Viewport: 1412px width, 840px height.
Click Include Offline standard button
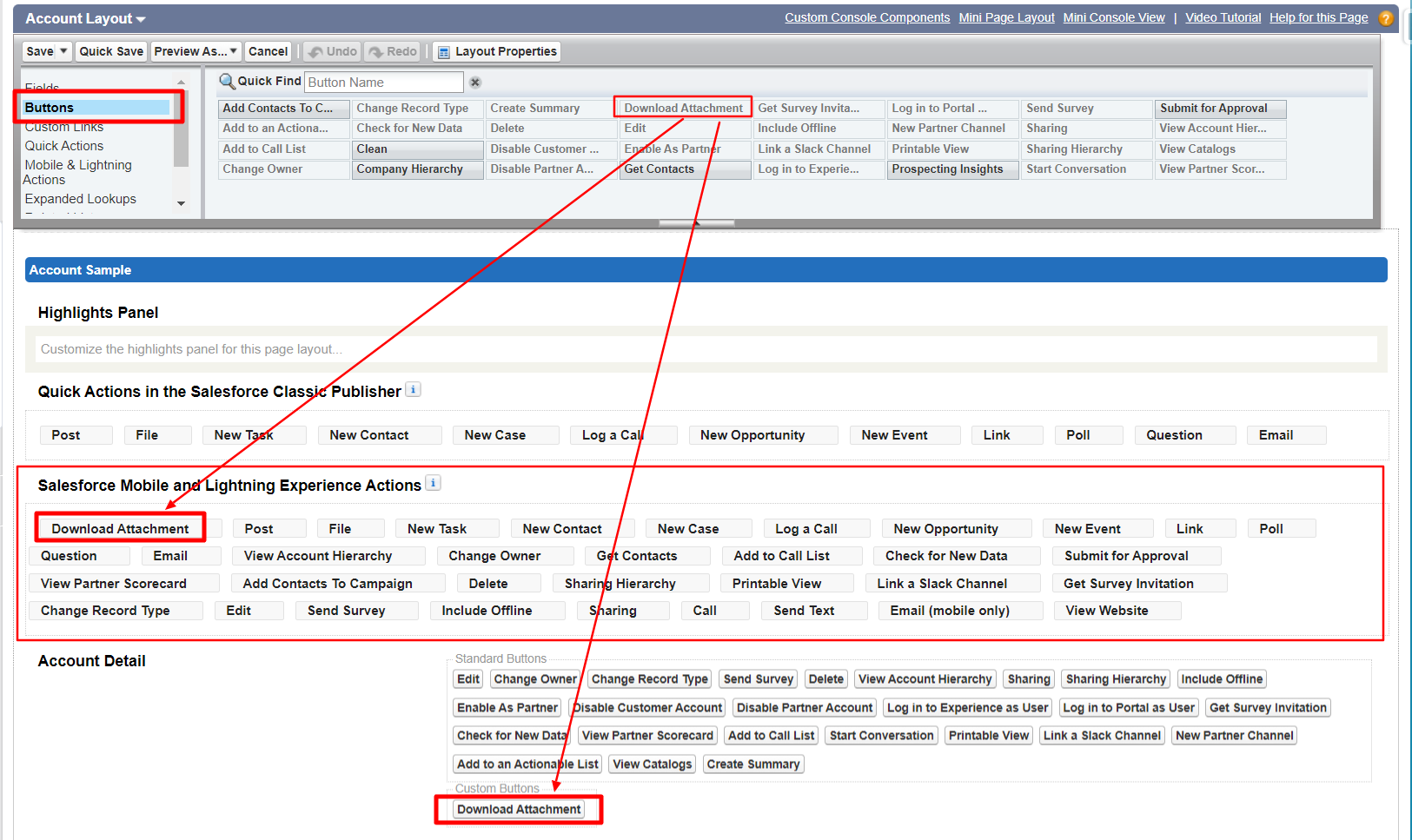point(1222,679)
